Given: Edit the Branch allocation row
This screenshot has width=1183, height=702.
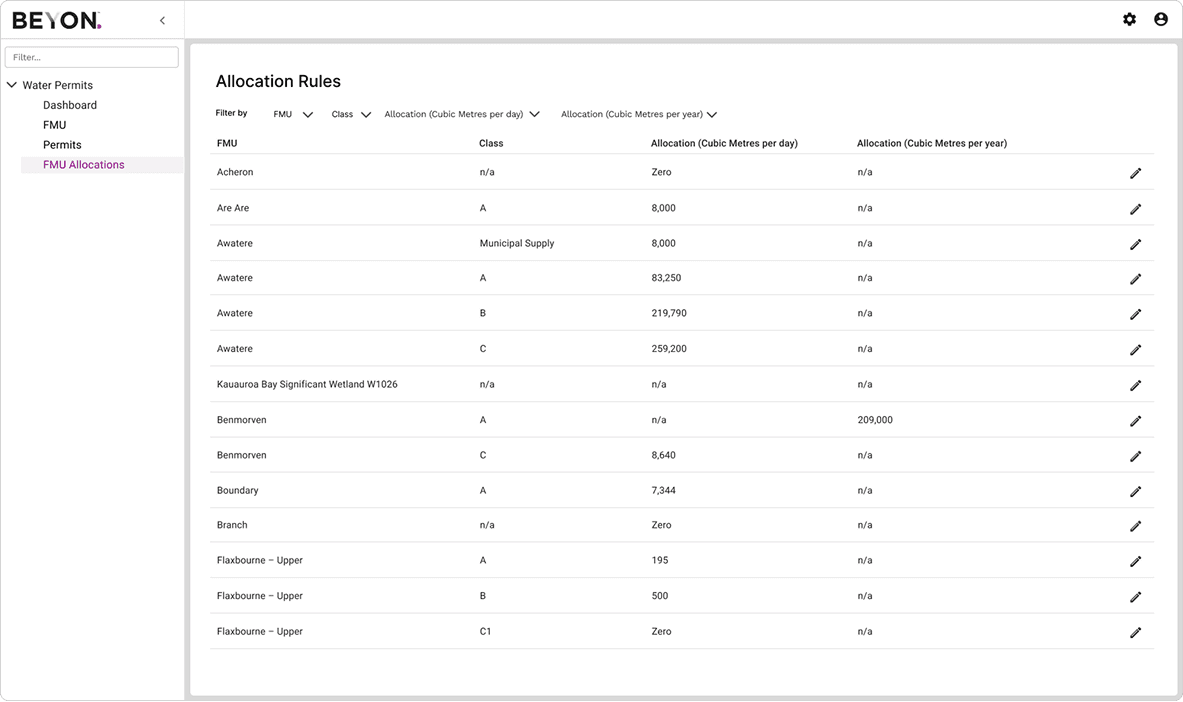Looking at the screenshot, I should [x=1135, y=526].
